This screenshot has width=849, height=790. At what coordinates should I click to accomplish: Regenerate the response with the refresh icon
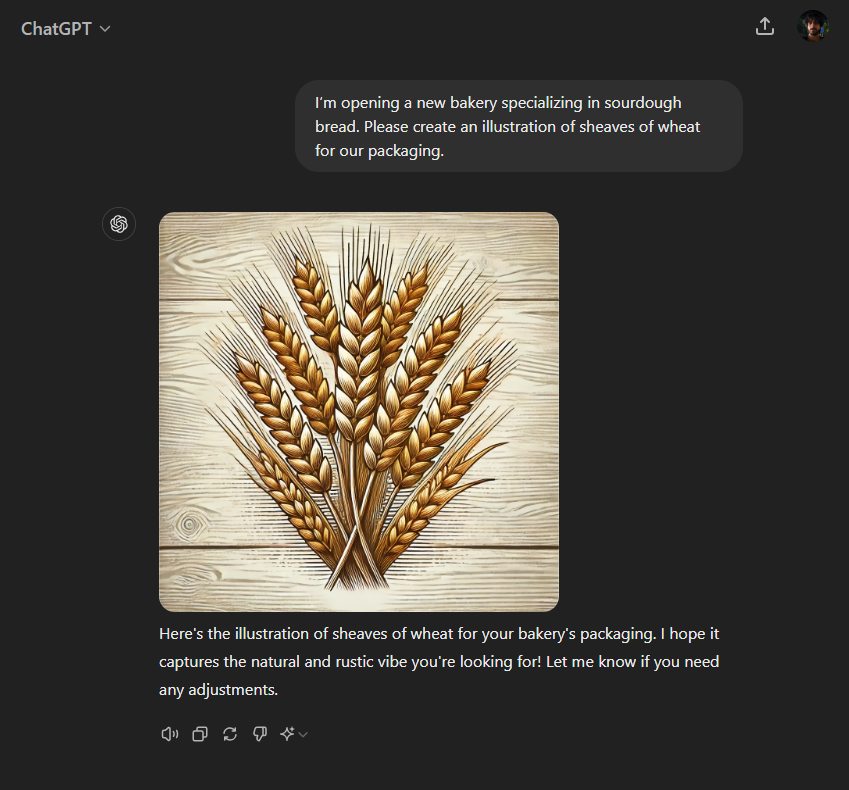230,734
